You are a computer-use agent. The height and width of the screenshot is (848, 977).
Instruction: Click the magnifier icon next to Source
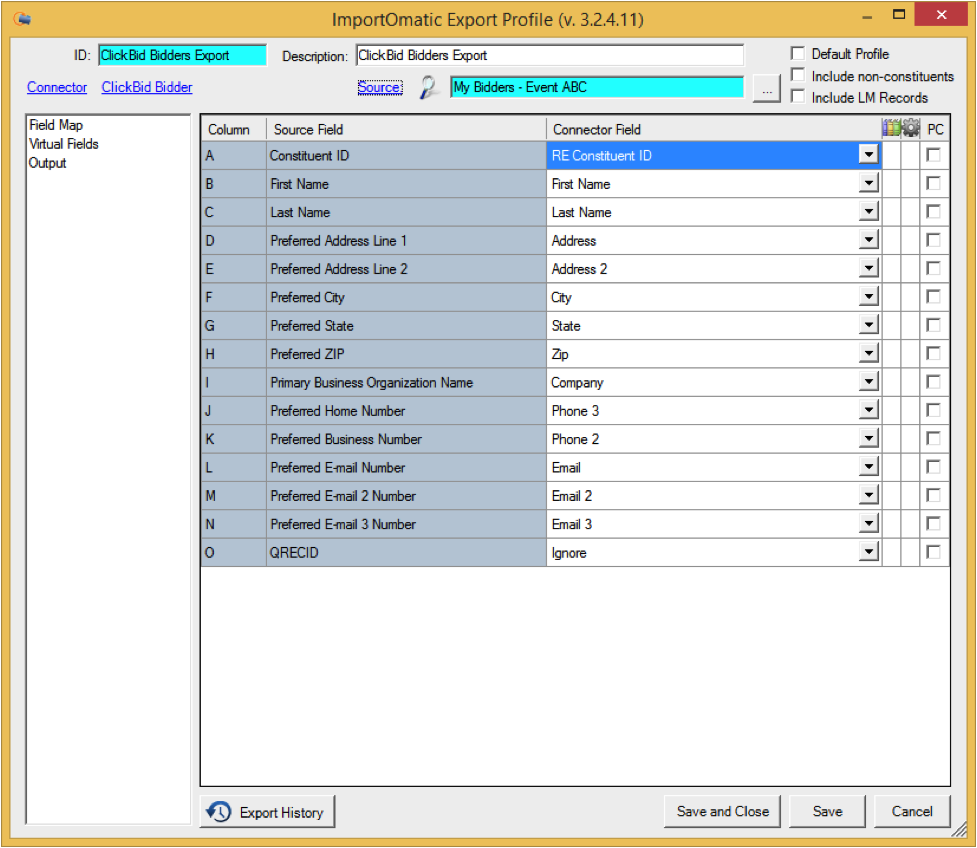[x=429, y=87]
